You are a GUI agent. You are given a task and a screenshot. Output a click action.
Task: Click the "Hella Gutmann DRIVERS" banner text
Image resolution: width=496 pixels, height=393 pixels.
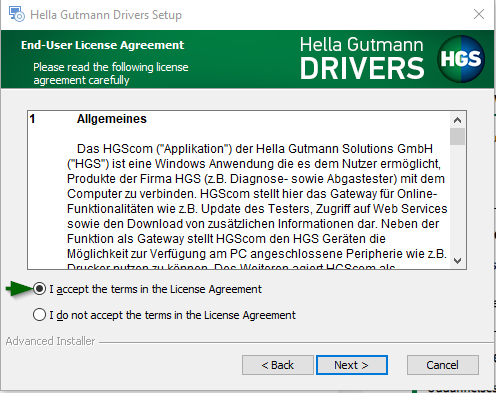[x=362, y=58]
